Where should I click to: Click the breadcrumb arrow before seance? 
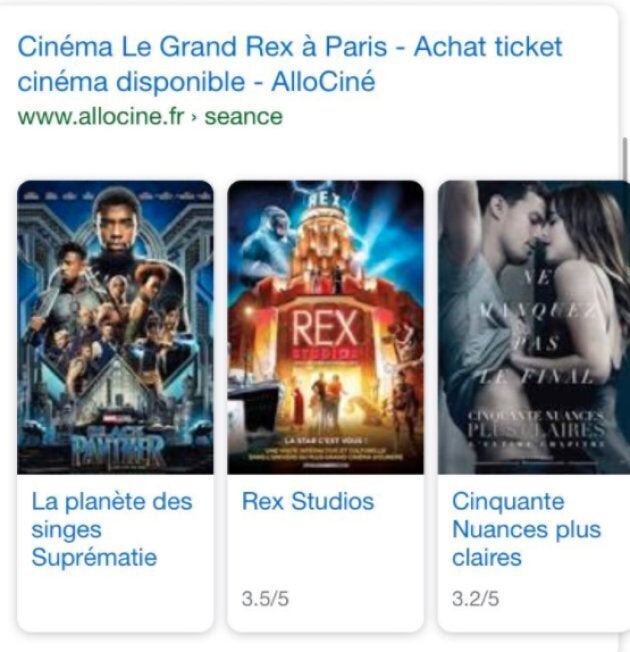coord(193,117)
